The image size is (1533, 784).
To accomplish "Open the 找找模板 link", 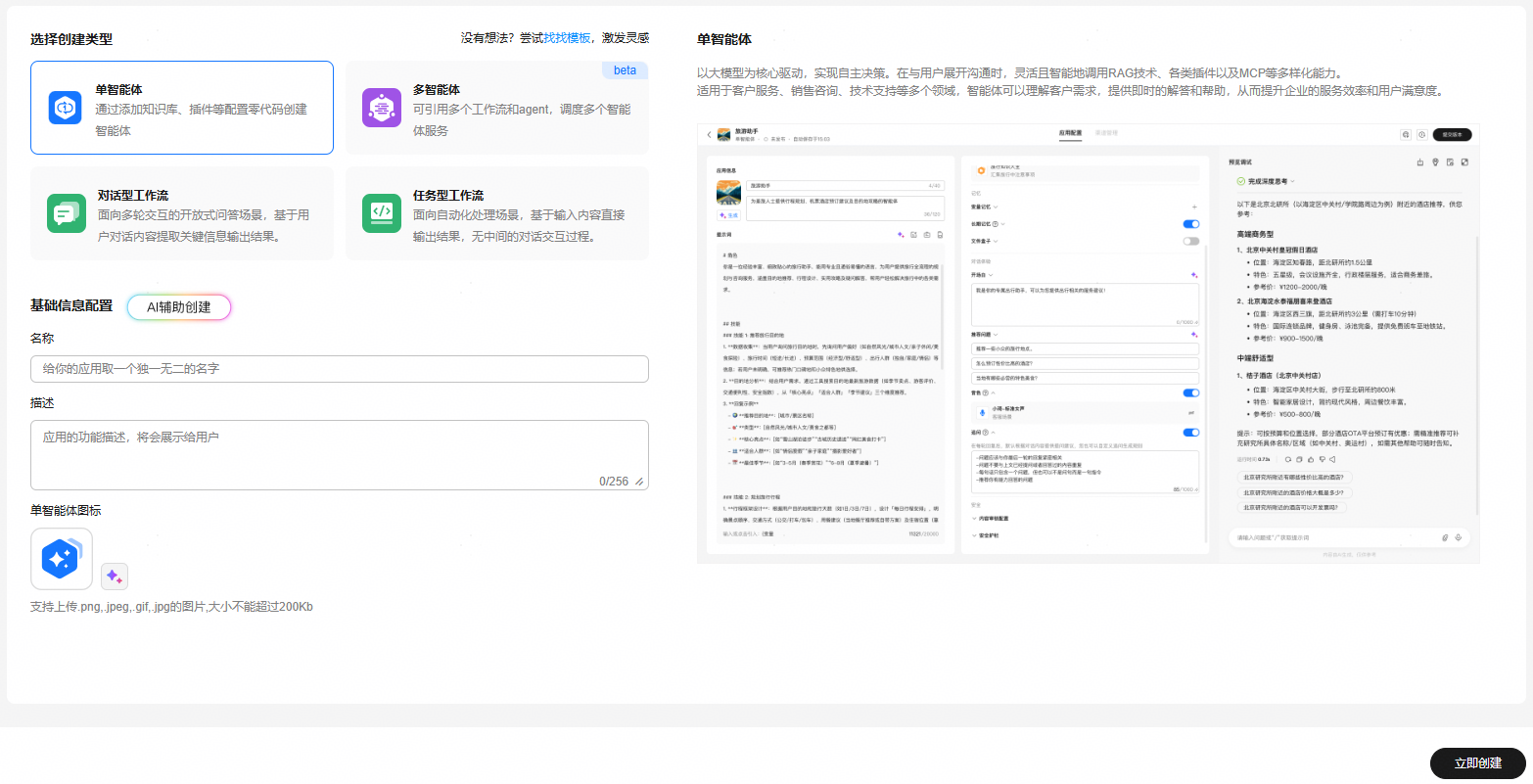I will (567, 38).
